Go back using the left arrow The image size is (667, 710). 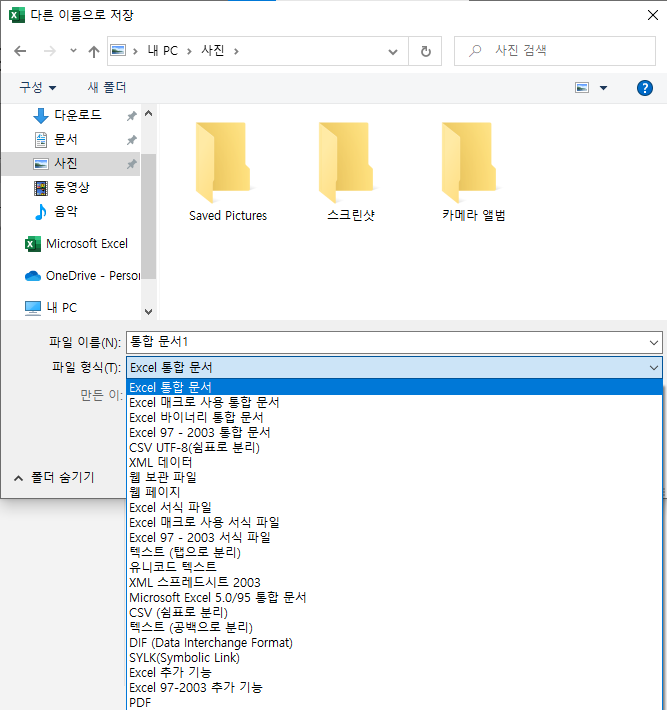point(20,51)
